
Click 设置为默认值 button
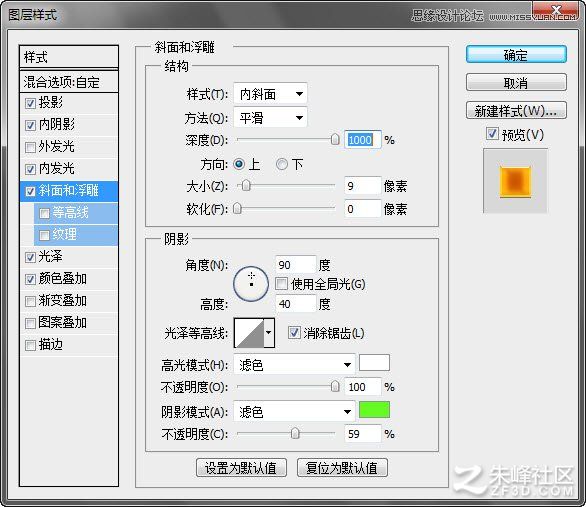click(241, 468)
